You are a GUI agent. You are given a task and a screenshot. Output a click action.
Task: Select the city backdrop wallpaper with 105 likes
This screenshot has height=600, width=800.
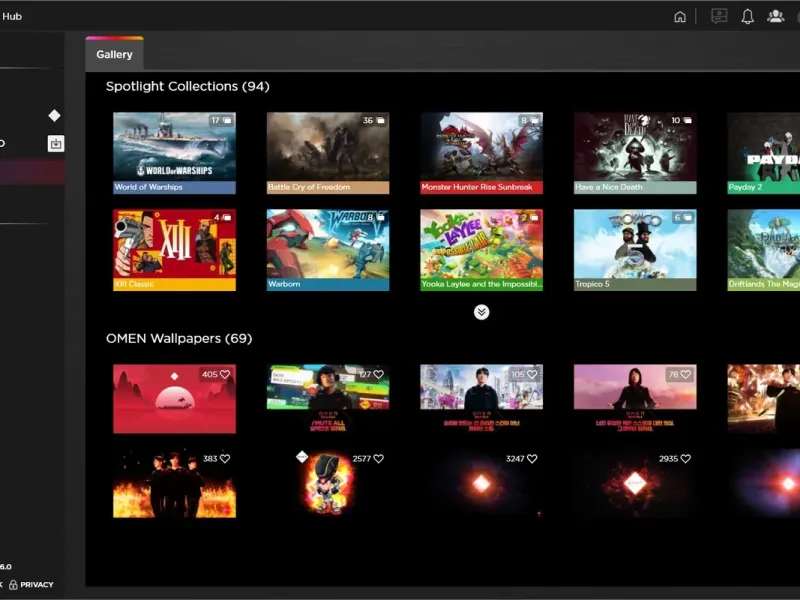(x=482, y=398)
